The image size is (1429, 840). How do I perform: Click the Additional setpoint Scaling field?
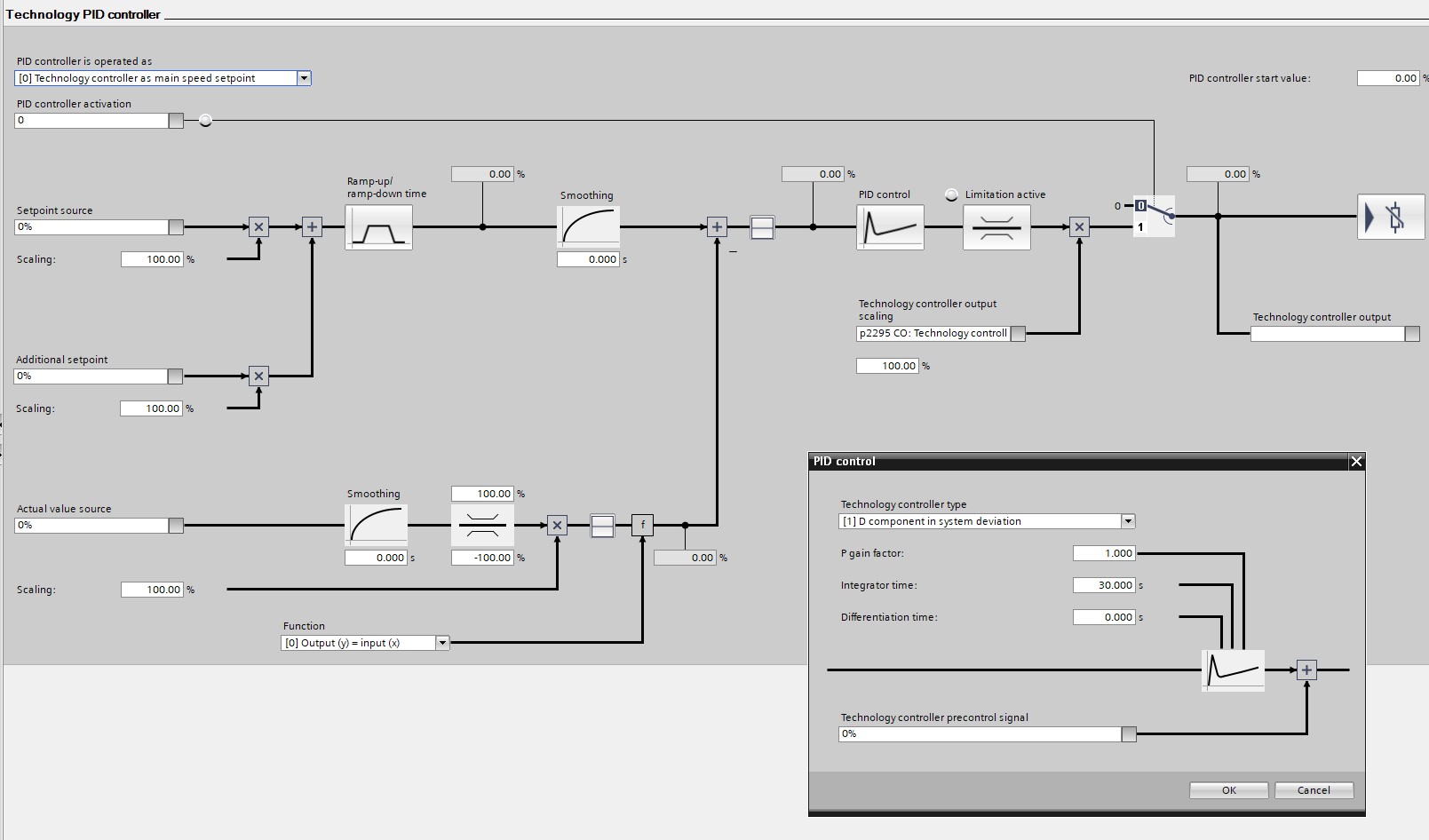pyautogui.click(x=151, y=408)
